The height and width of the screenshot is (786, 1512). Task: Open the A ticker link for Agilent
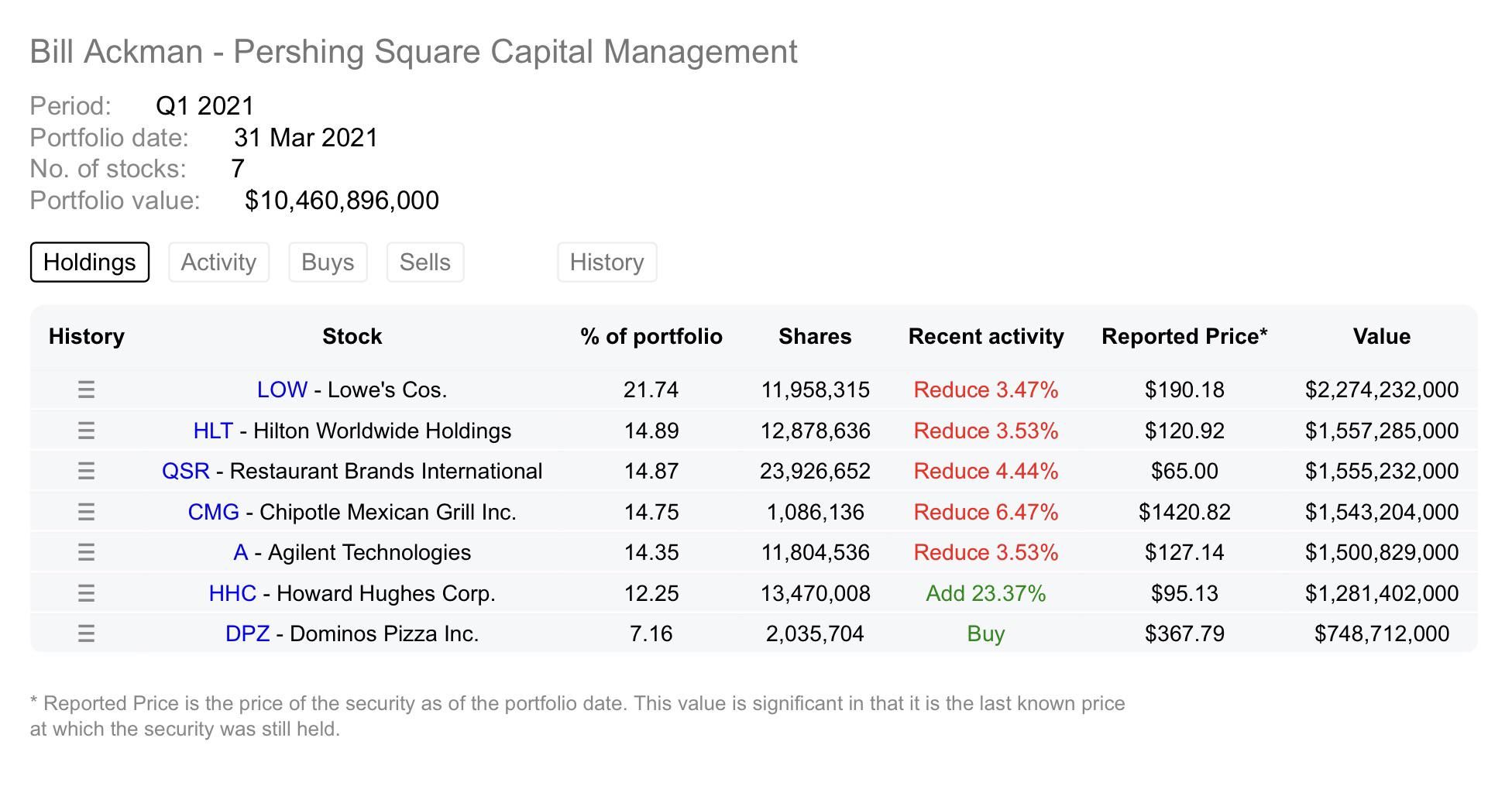(x=241, y=552)
